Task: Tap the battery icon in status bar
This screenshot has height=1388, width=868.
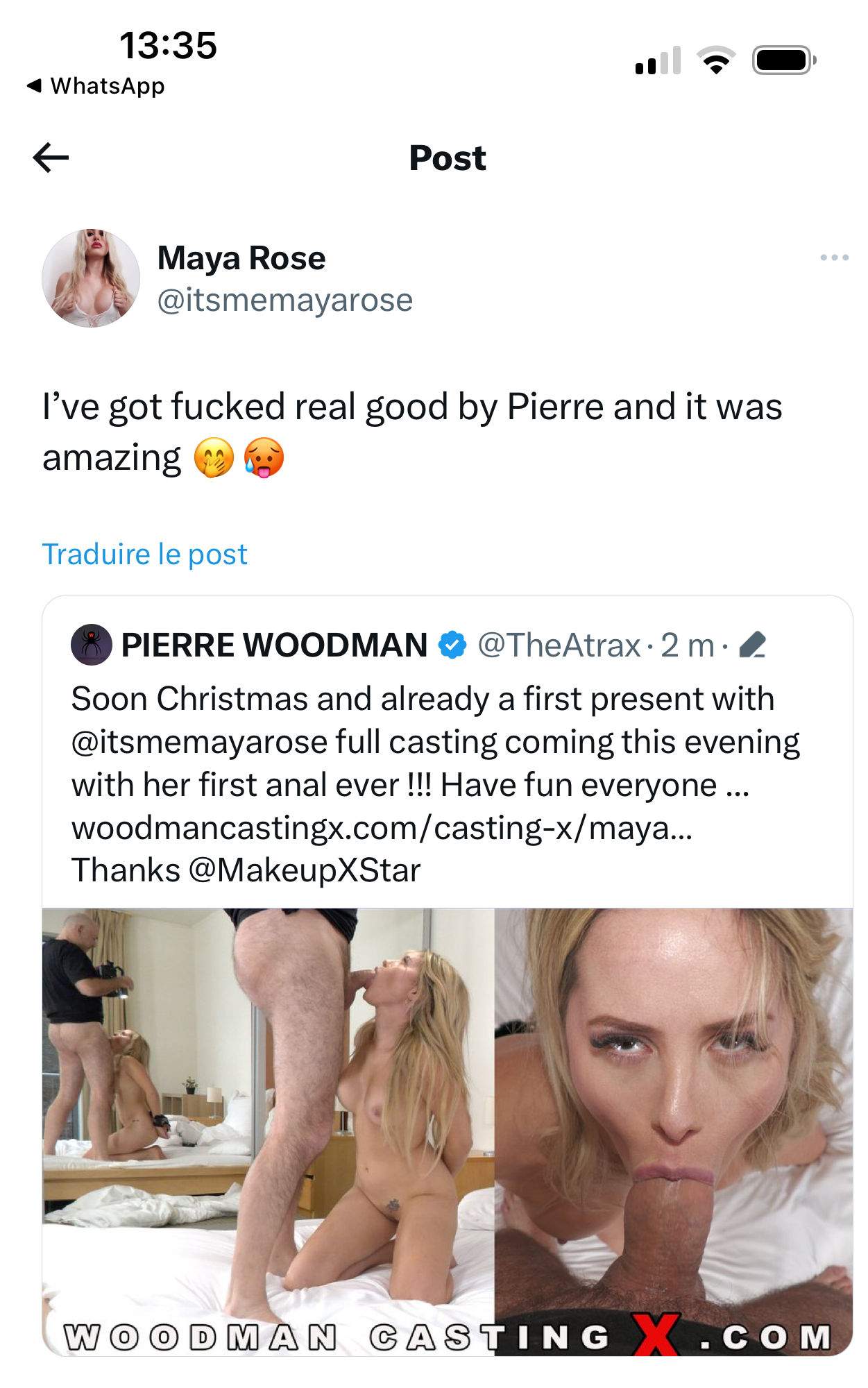Action: point(784,60)
